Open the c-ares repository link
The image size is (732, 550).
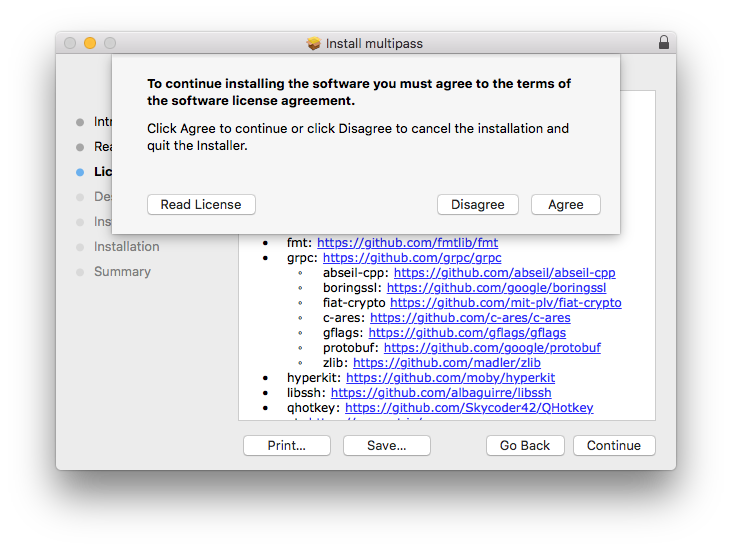[x=470, y=317]
